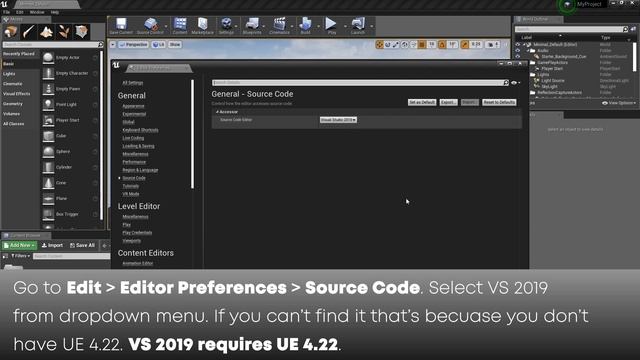Open the viewport options arrow dropdown
Screen dimensions: 640x360
(113, 44)
